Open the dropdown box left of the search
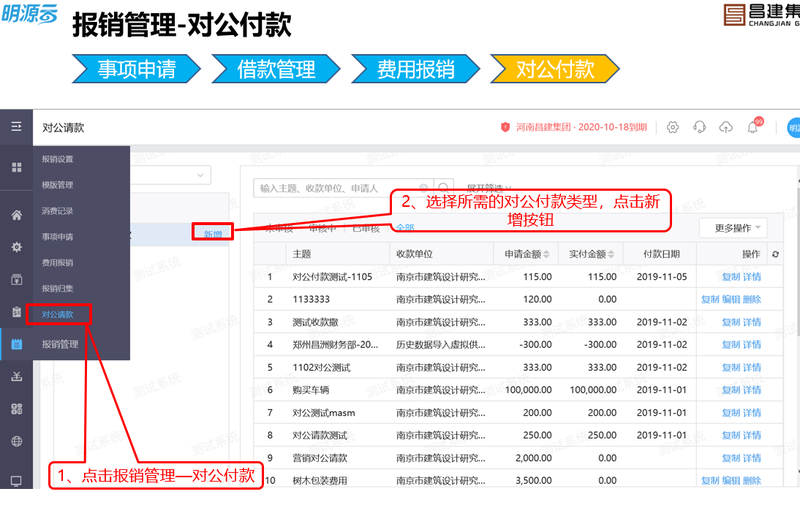The image size is (800, 516). 170,175
